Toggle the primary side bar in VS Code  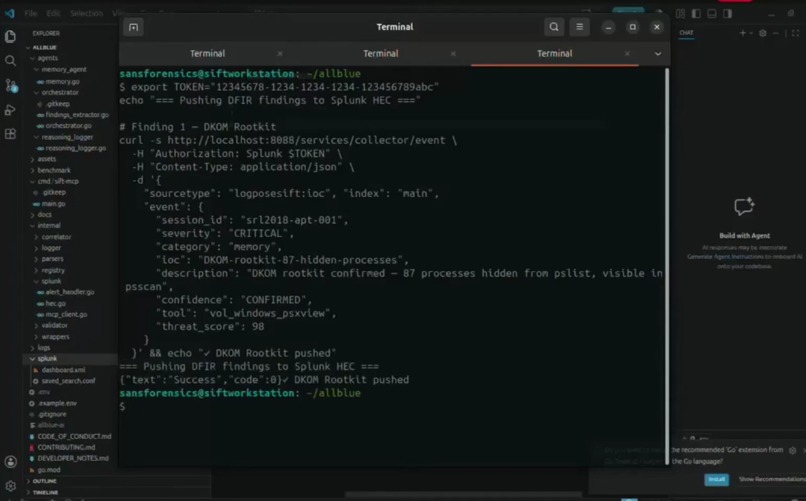tap(696, 14)
